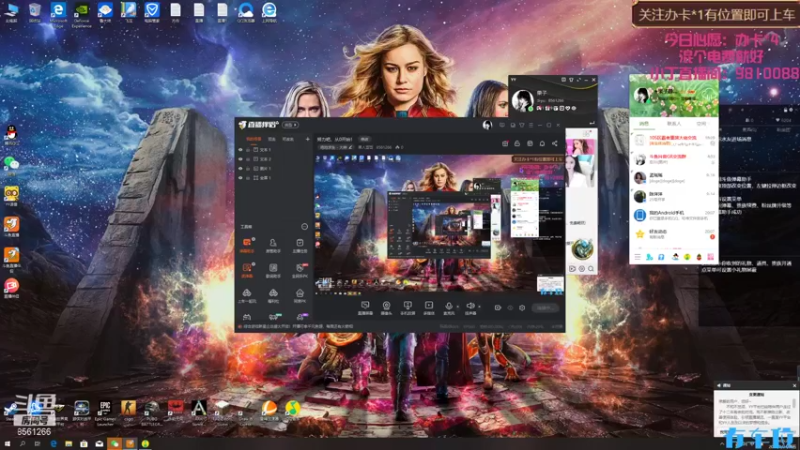Open the first orange toolbox tool
Image resolution: width=800 pixels, height=450 pixels.
(247, 245)
